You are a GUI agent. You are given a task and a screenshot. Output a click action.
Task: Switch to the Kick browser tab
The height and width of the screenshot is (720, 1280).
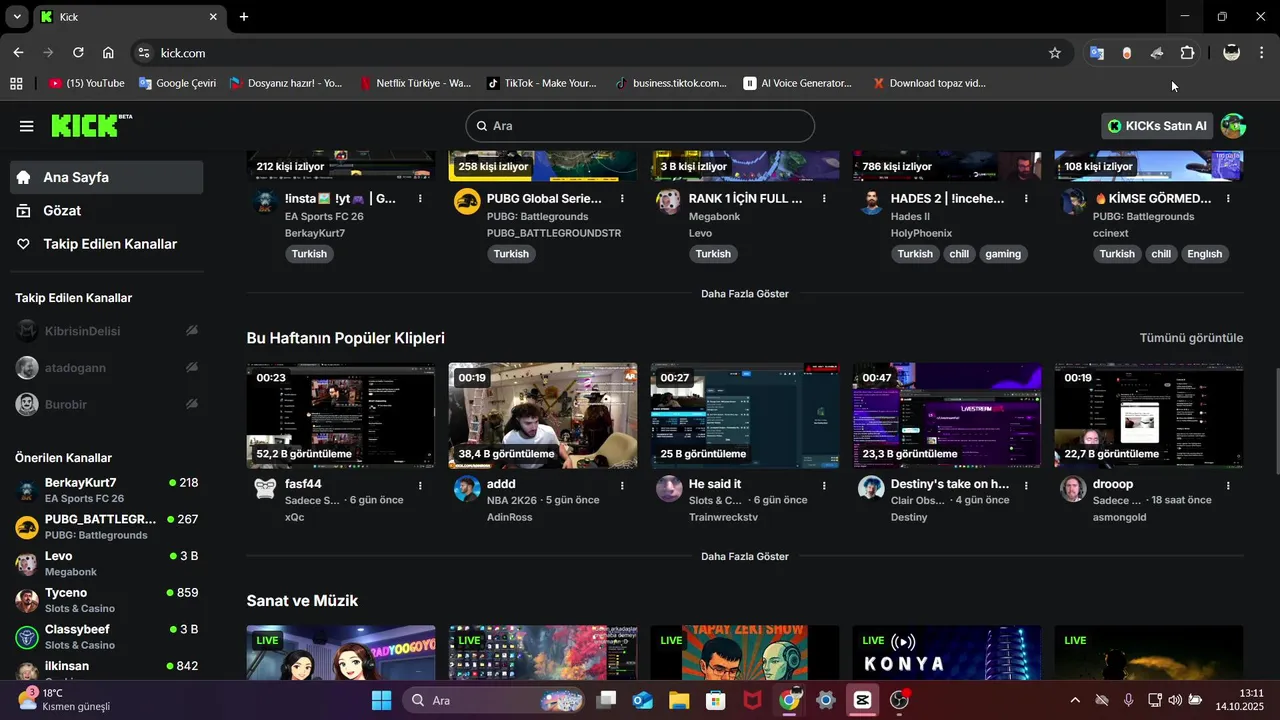[130, 17]
